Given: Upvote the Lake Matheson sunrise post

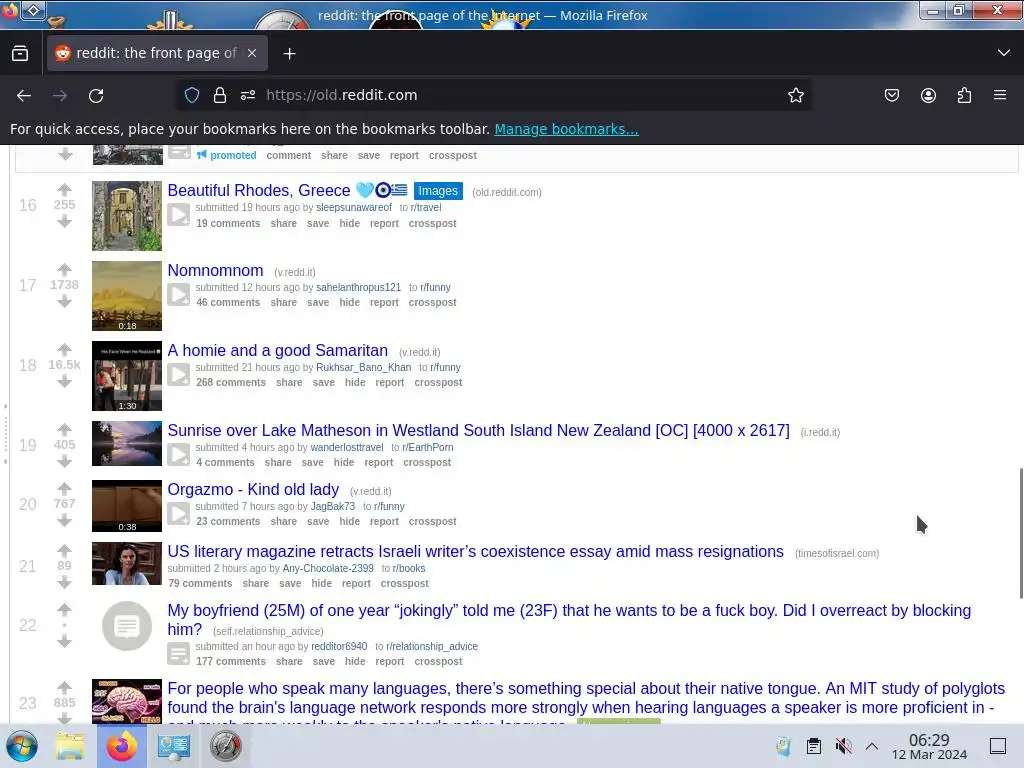Looking at the screenshot, I should click(x=64, y=429).
